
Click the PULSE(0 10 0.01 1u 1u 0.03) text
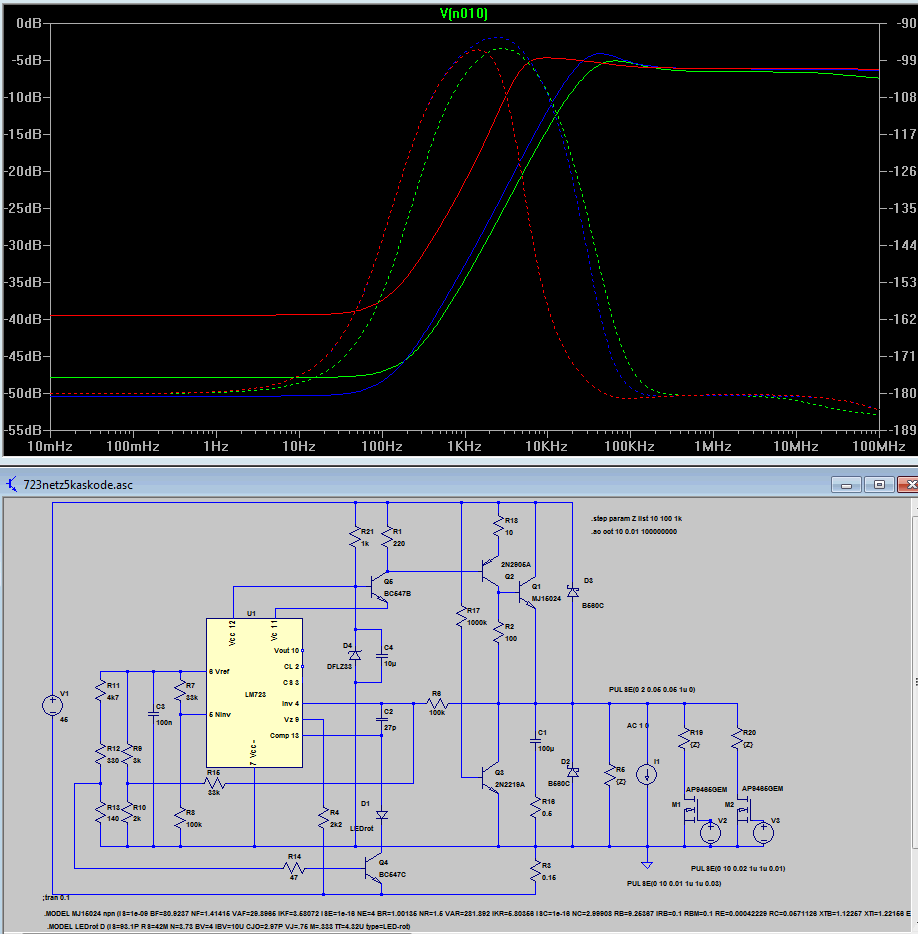pyautogui.click(x=674, y=883)
